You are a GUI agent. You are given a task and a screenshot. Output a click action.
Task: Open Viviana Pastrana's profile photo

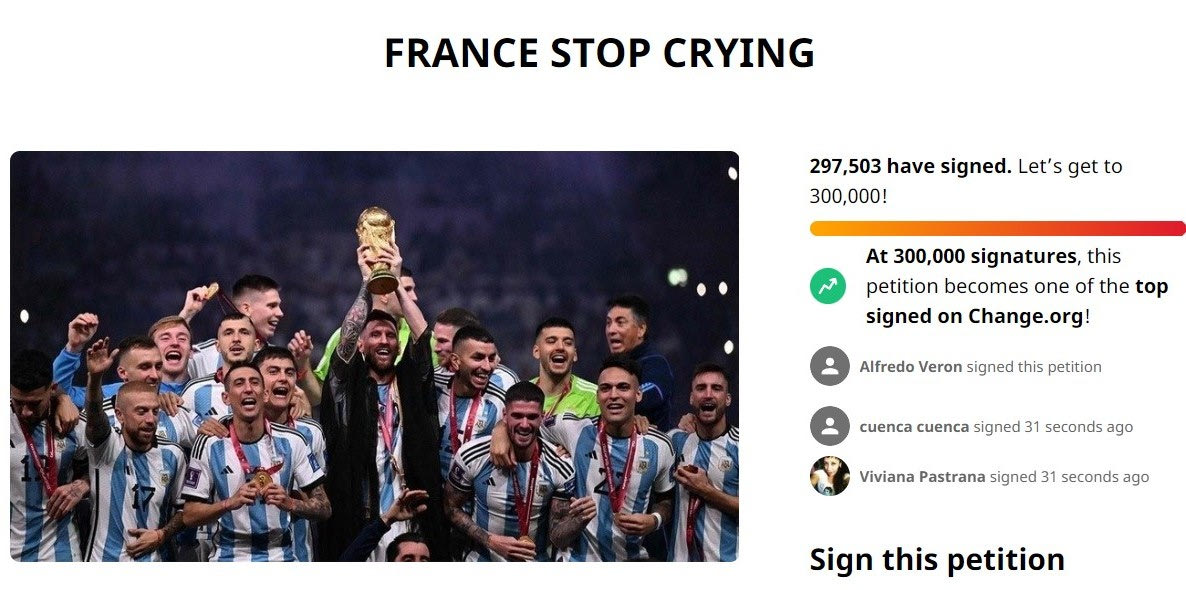(x=829, y=476)
